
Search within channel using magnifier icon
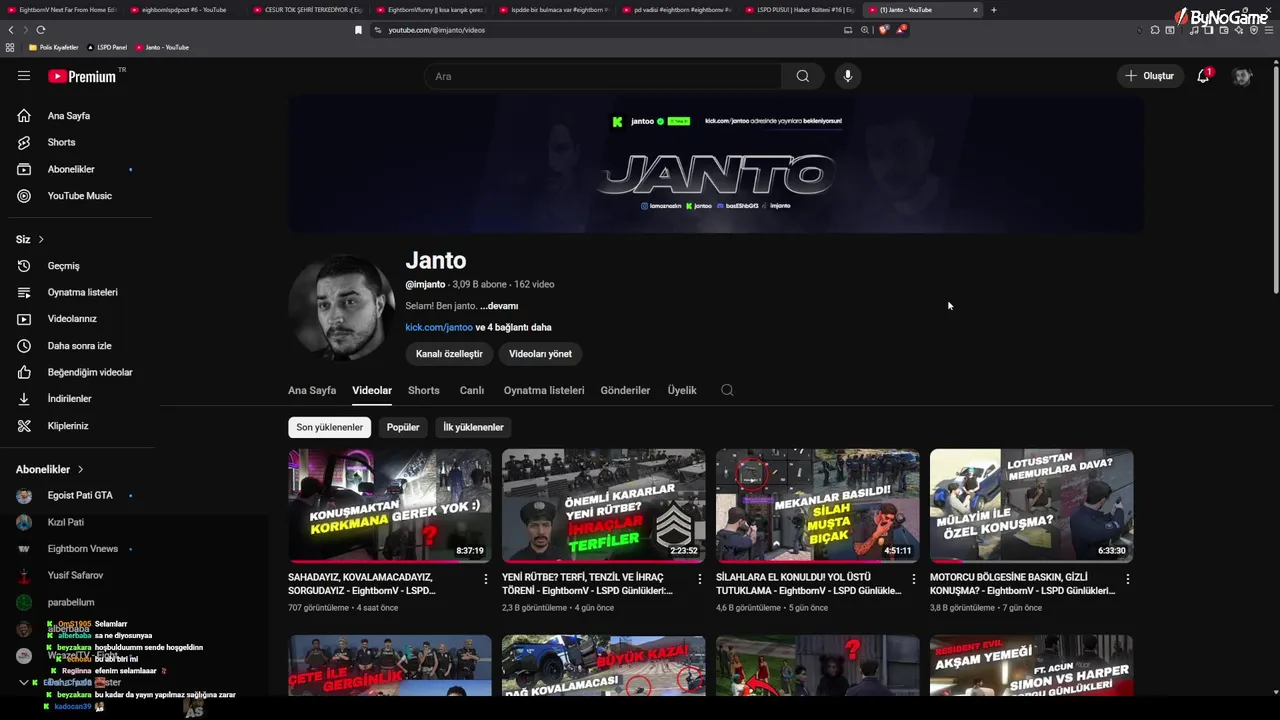pyautogui.click(x=727, y=390)
